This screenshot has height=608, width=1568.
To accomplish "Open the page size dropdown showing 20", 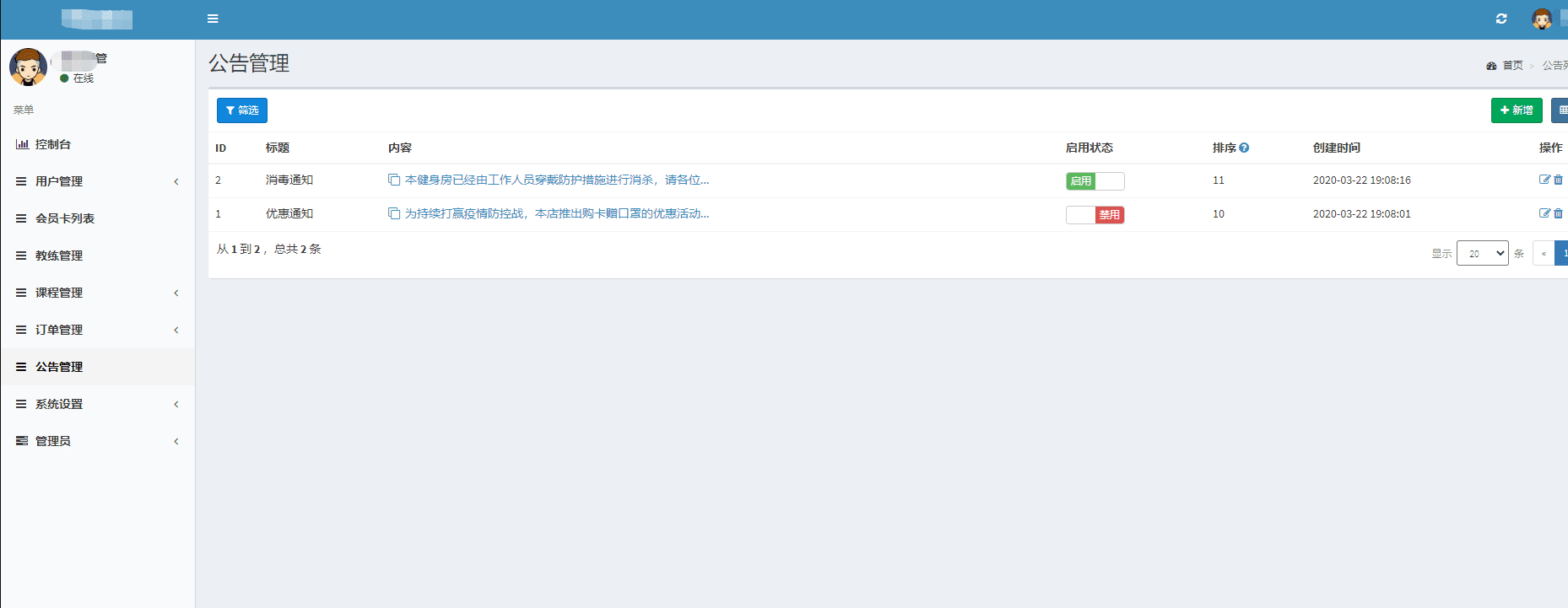I will point(1482,253).
